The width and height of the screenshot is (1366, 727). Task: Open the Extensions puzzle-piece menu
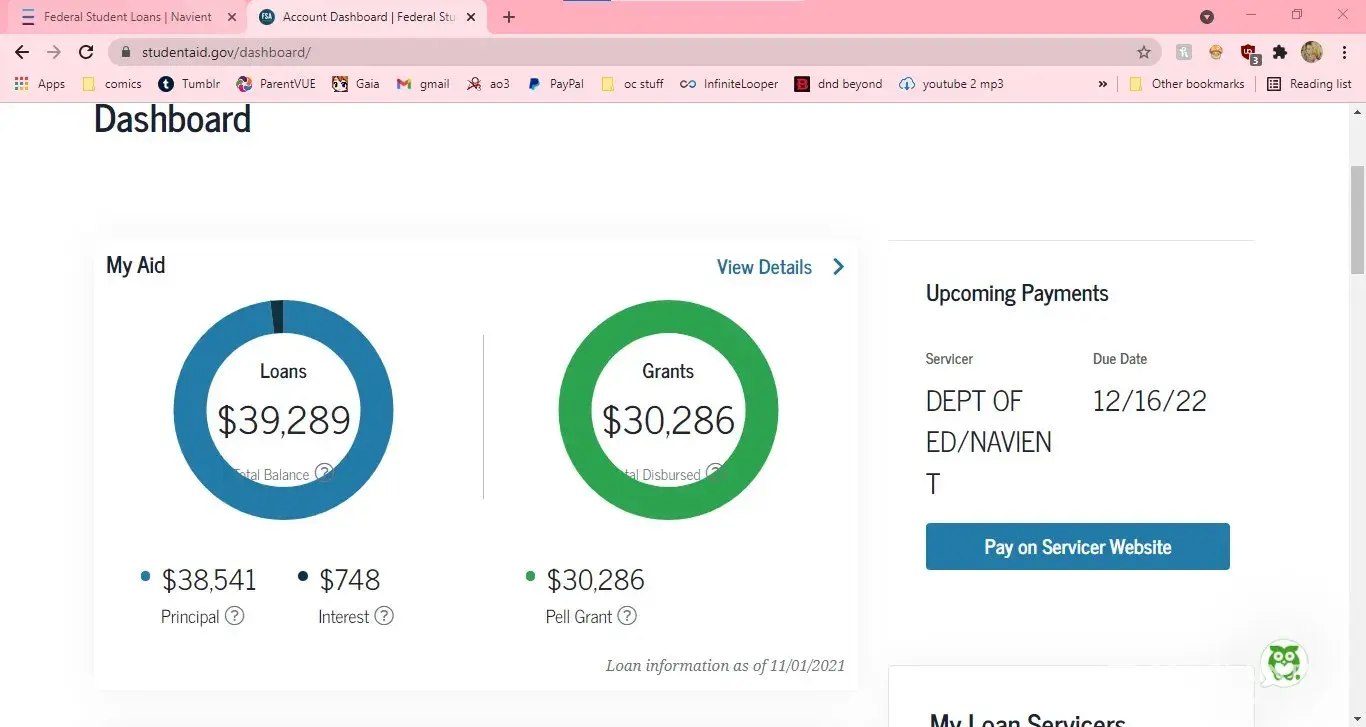pos(1279,52)
